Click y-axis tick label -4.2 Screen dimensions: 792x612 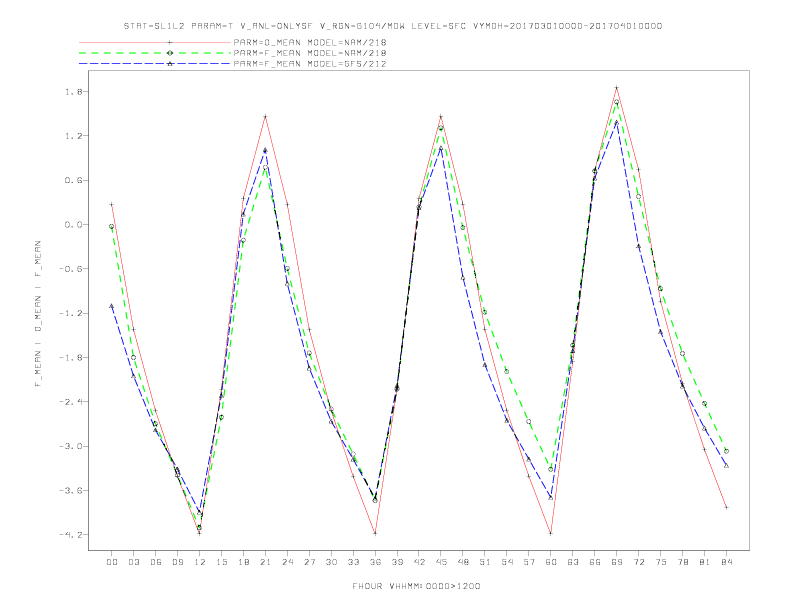pyautogui.click(x=70, y=535)
